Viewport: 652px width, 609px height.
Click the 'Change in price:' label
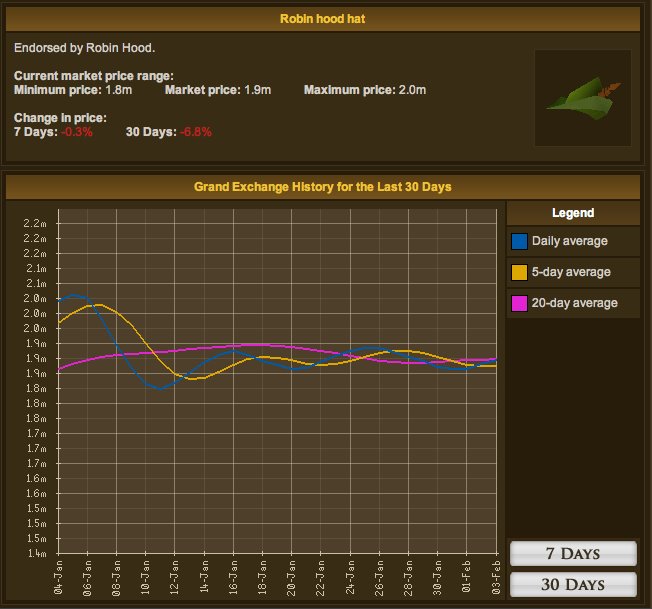coord(60,118)
